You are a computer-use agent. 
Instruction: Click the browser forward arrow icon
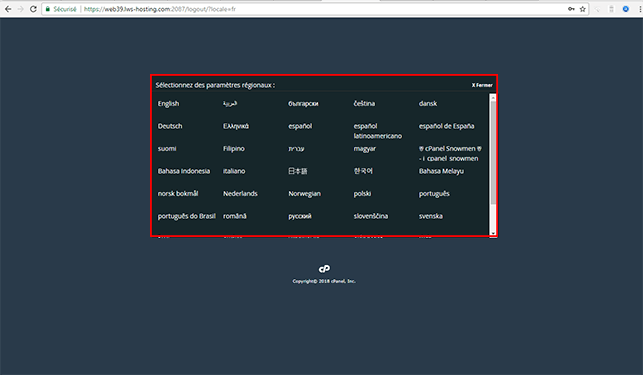[x=21, y=9]
